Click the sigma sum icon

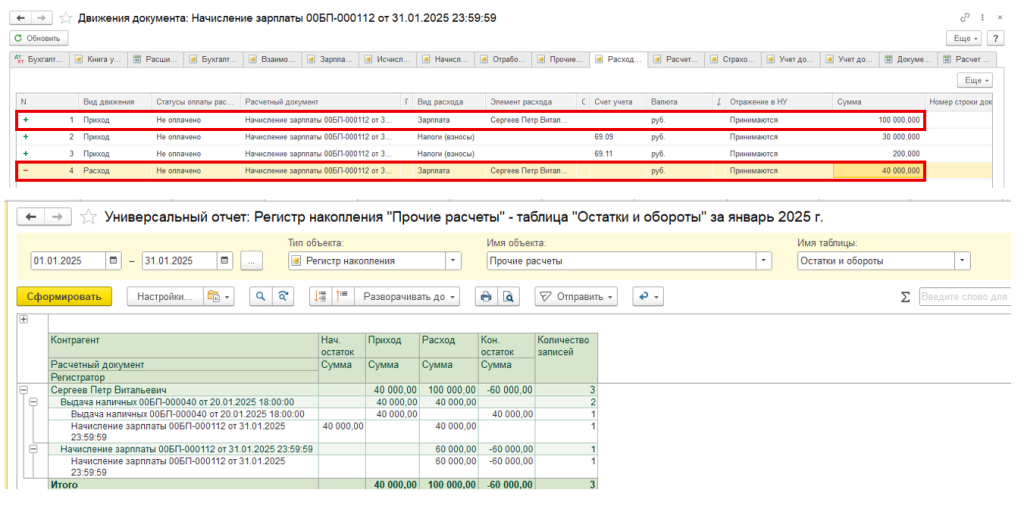(x=904, y=297)
